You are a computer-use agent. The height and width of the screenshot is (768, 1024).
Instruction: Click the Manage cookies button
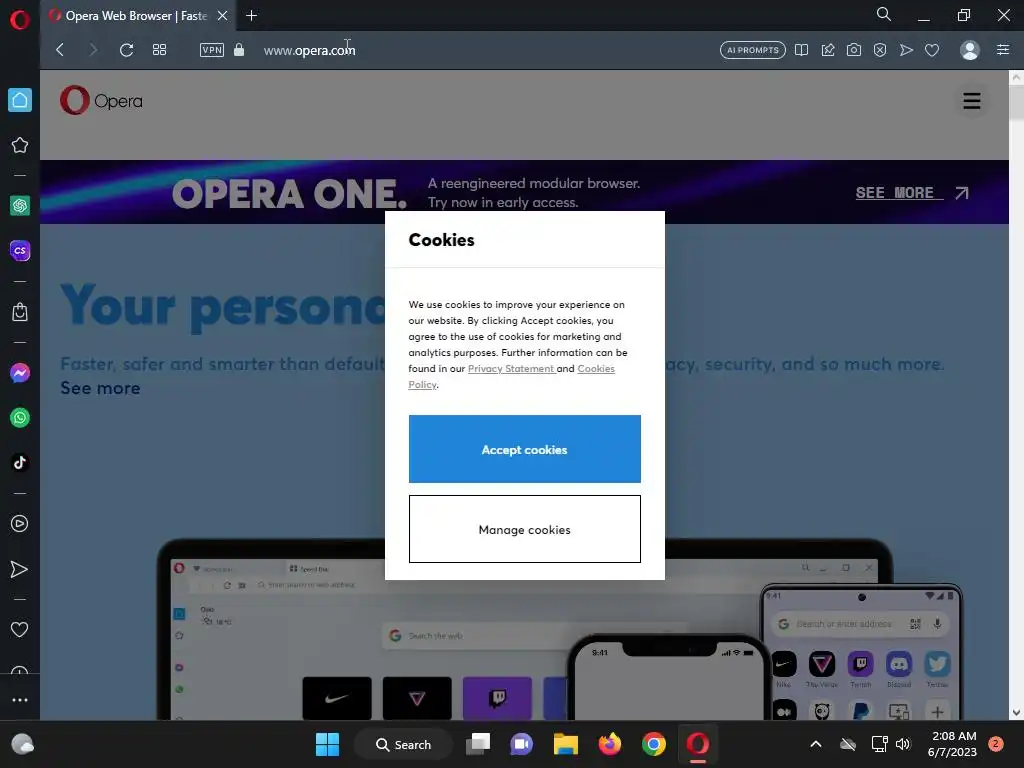pos(524,529)
